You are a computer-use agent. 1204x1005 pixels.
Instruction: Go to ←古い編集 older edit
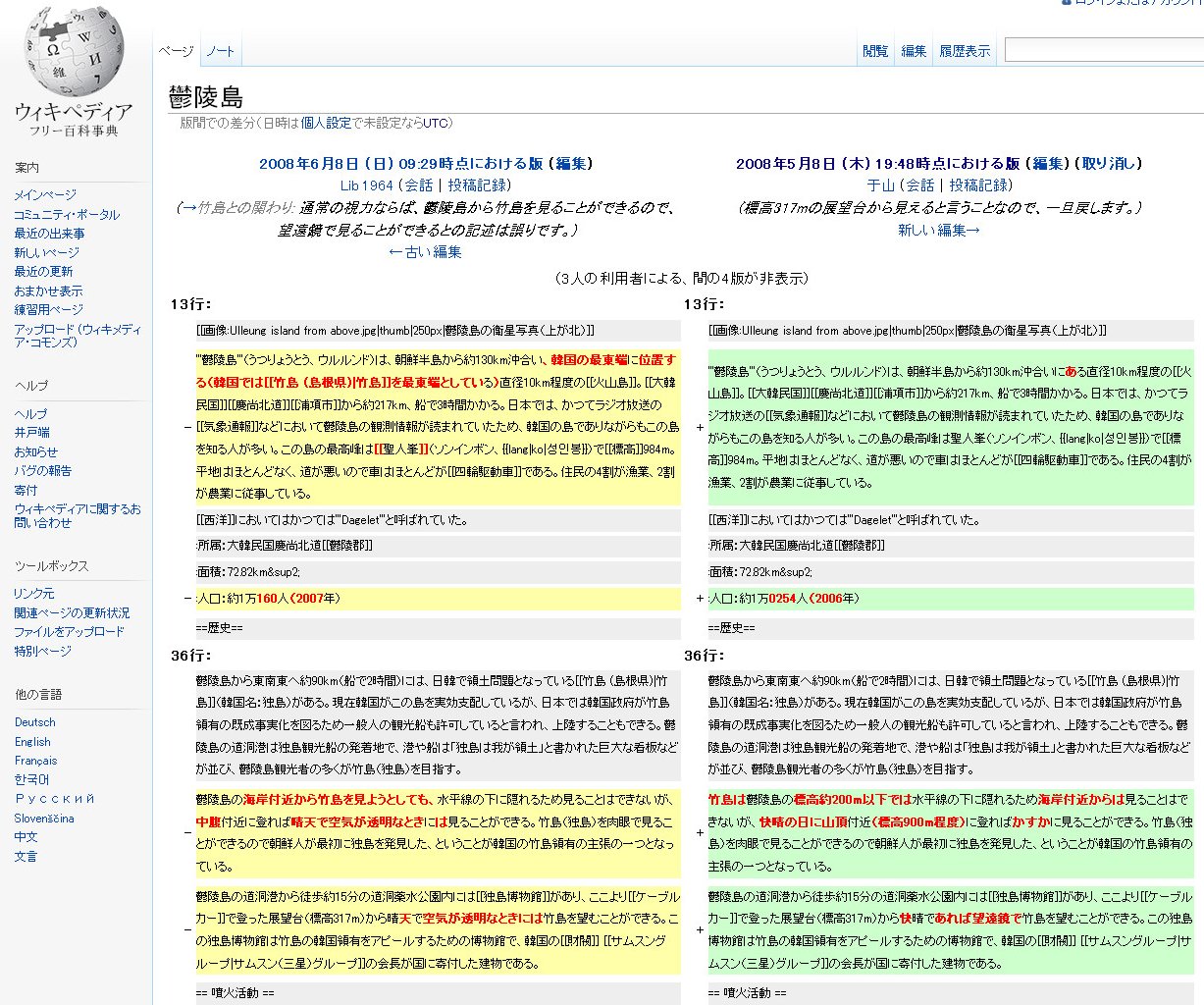[425, 252]
